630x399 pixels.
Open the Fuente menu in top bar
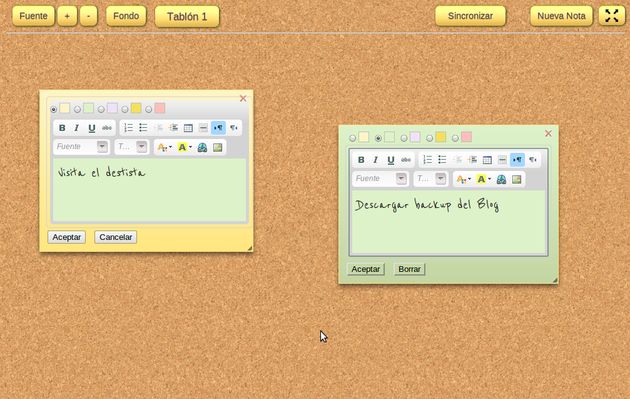tap(33, 16)
